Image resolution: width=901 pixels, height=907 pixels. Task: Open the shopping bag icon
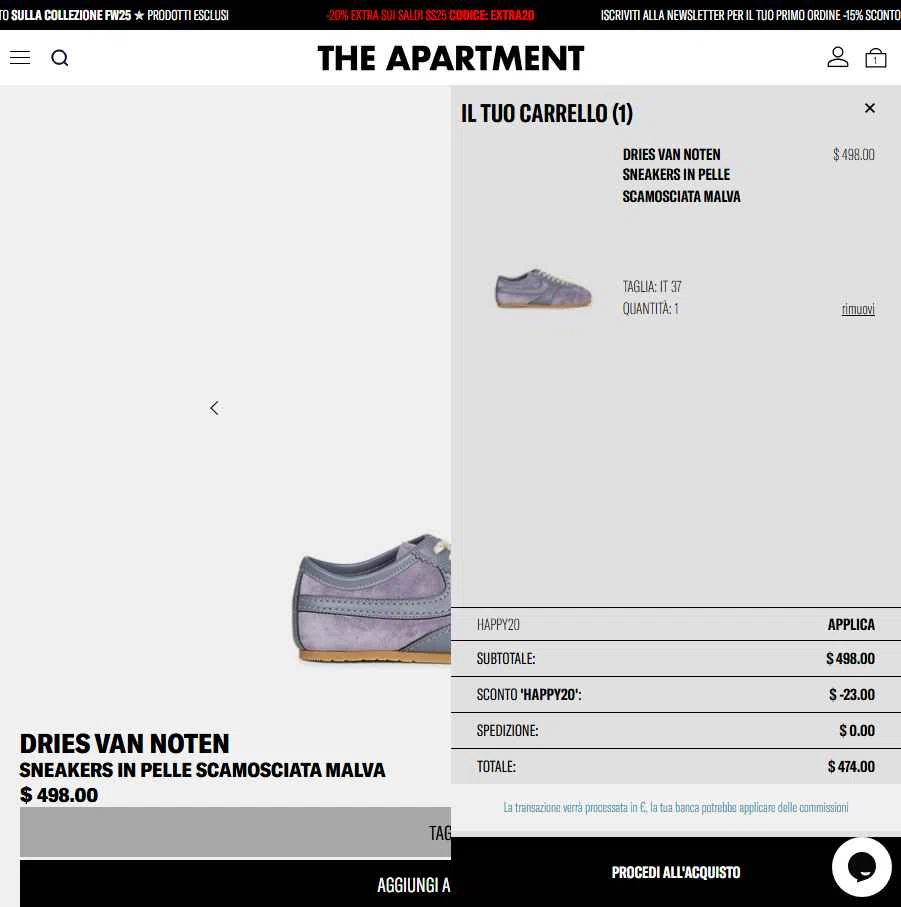click(876, 58)
